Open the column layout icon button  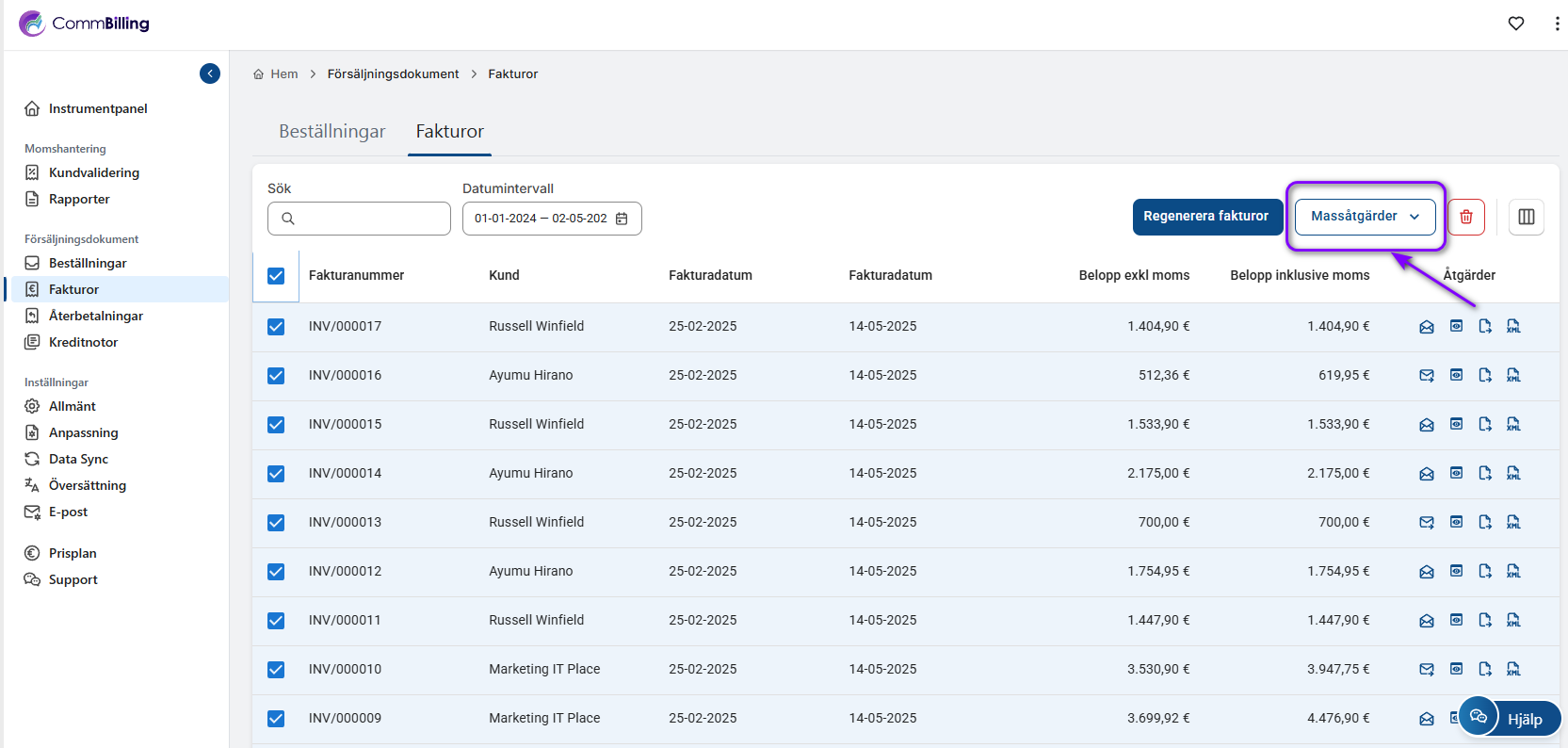tap(1526, 217)
